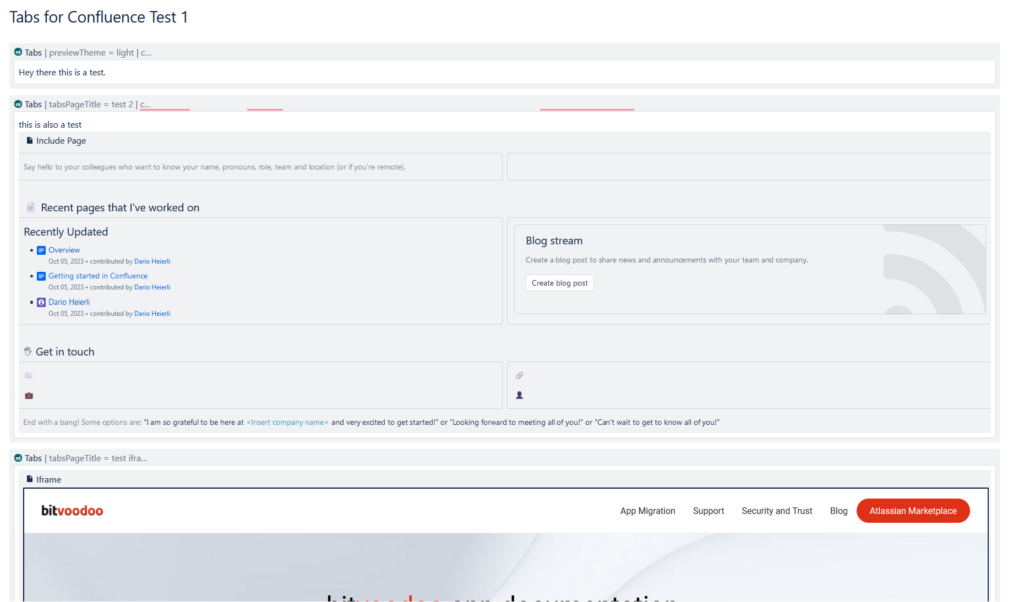Open Getting started in Confluence link

[x=98, y=276]
